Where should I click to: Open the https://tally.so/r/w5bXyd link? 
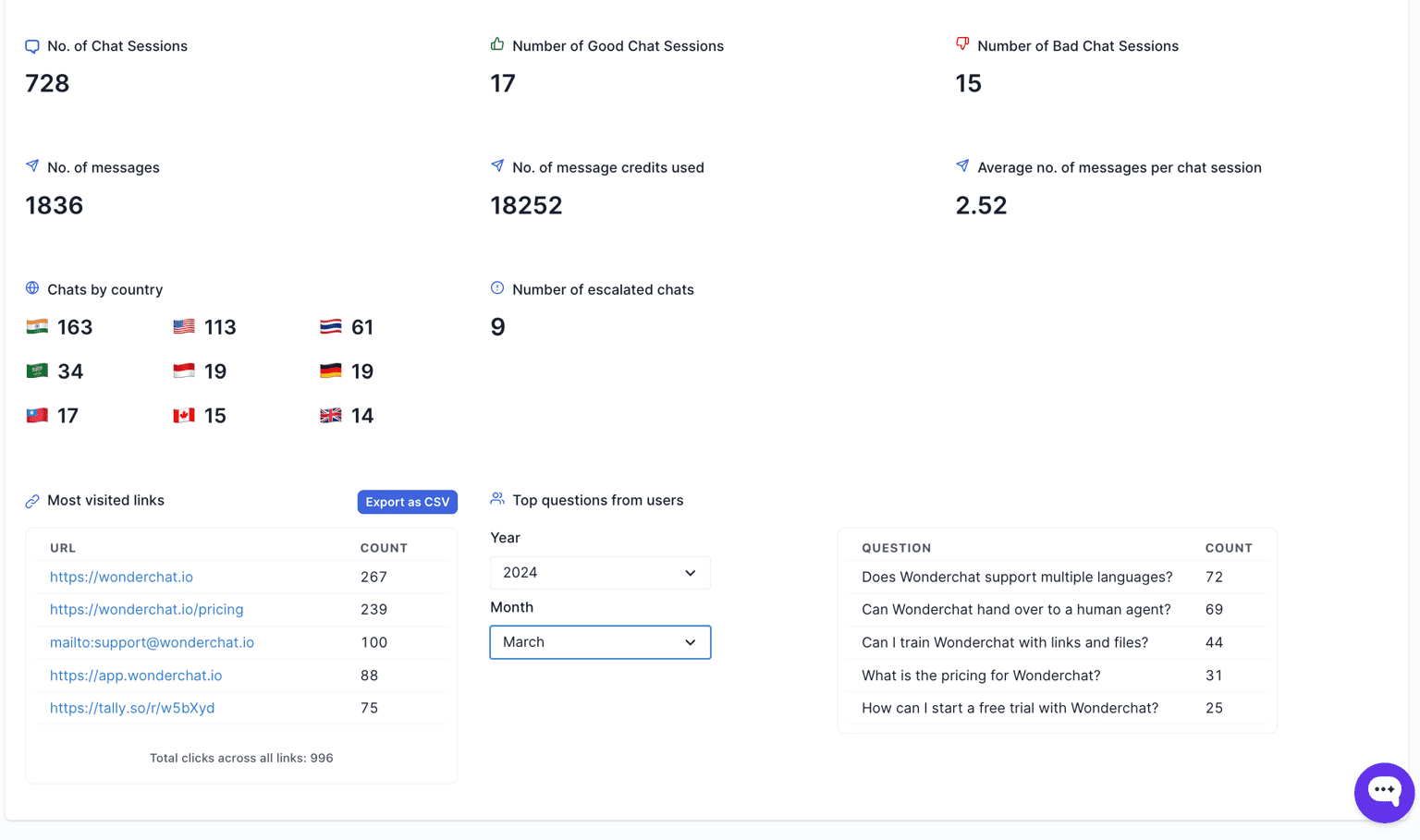(x=132, y=708)
